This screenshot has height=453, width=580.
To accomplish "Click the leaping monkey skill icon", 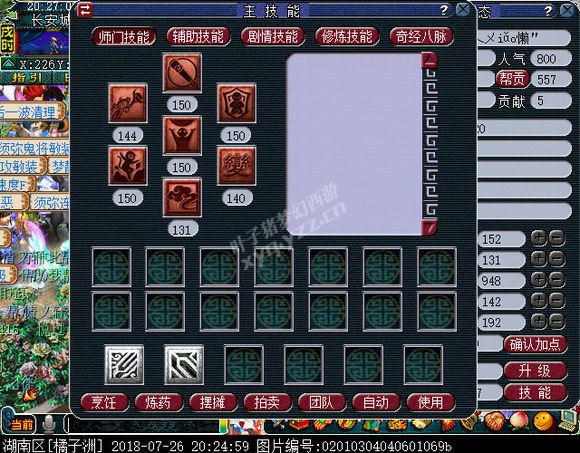I will coord(128,166).
